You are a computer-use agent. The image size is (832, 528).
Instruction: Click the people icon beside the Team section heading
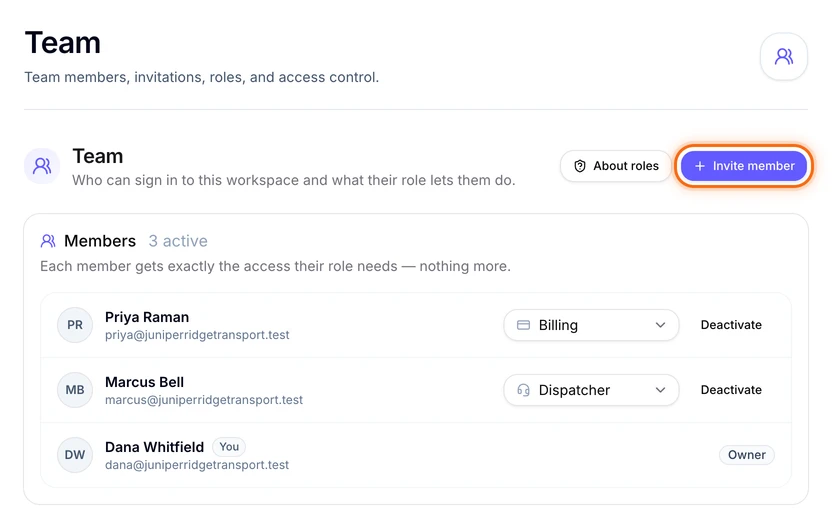point(42,166)
